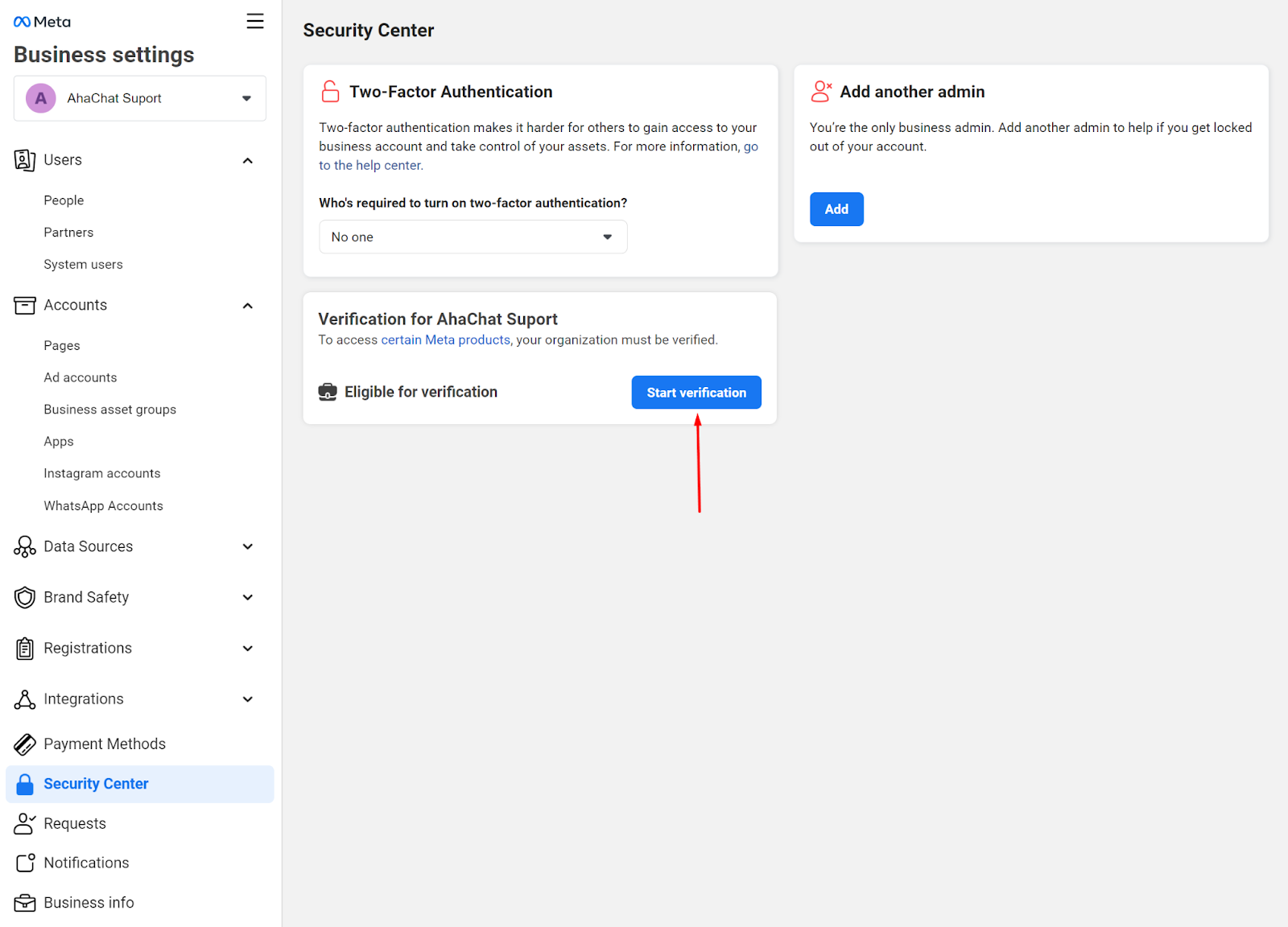Follow the 'go to the help center' link
Viewport: 1288px width, 927px height.
(x=370, y=165)
